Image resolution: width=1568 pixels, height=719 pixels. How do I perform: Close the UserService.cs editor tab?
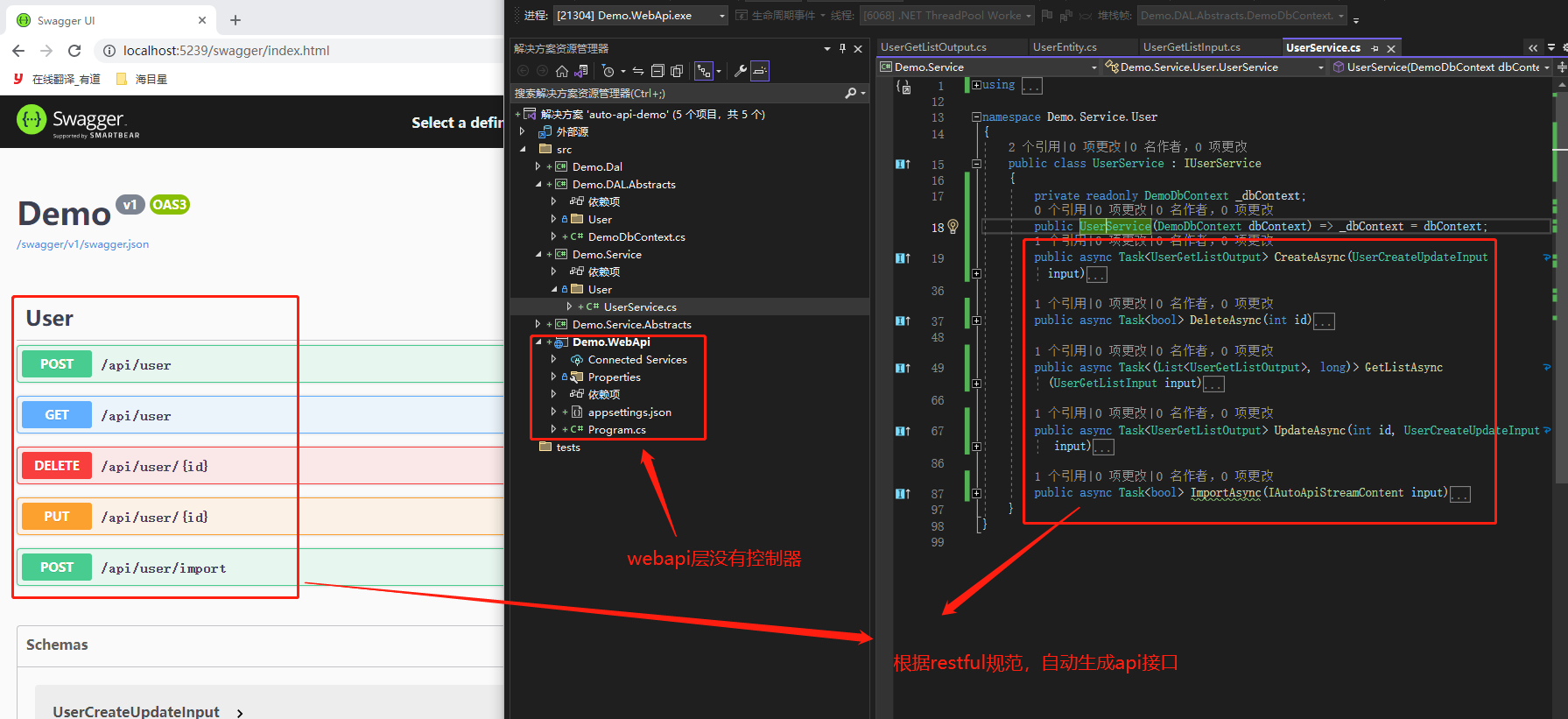coord(1391,48)
